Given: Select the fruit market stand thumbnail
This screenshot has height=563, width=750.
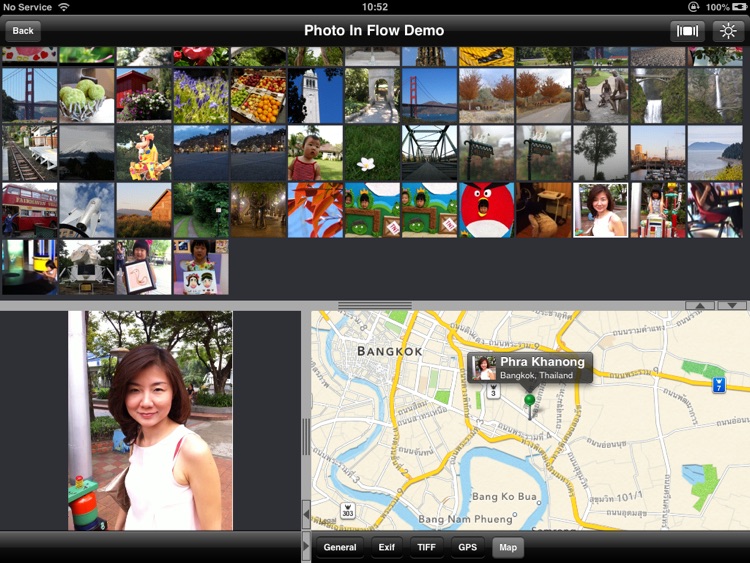Looking at the screenshot, I should [x=258, y=96].
